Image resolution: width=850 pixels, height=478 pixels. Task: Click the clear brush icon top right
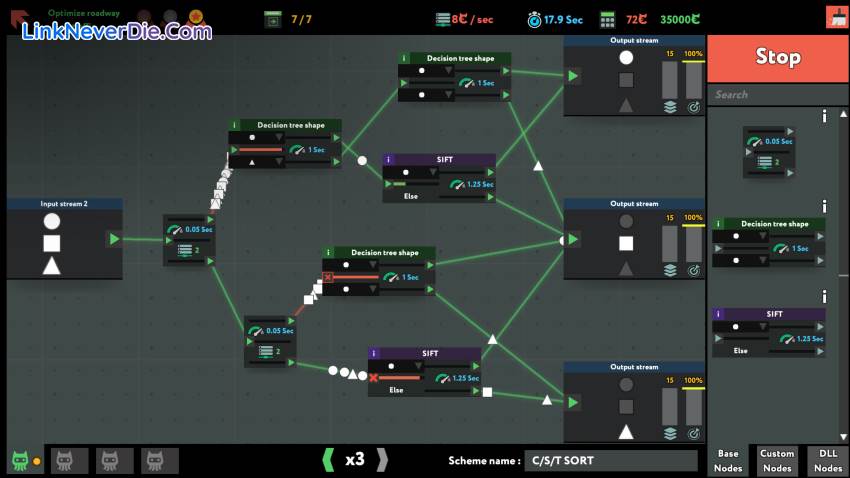(838, 17)
